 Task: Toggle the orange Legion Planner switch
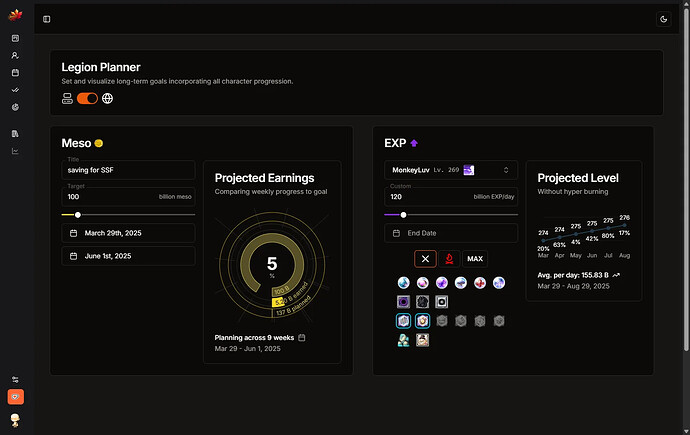(x=87, y=98)
